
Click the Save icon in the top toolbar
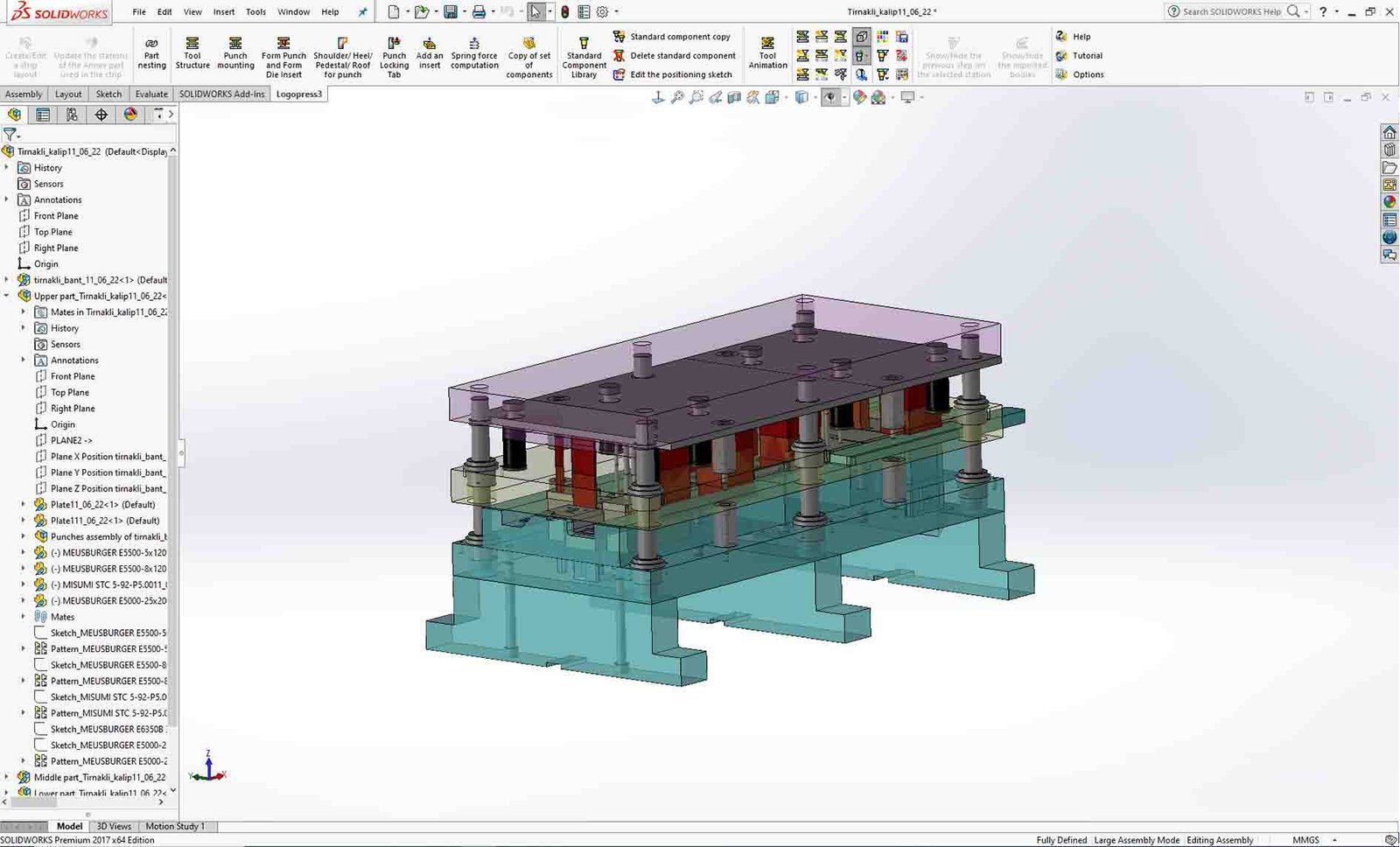pyautogui.click(x=451, y=12)
